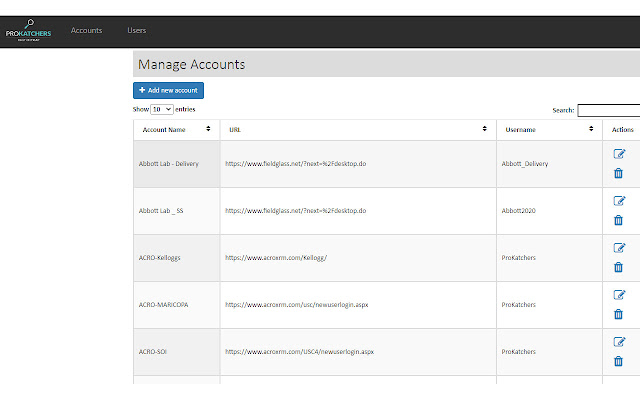Screen dimensions: 640x400
Task: Click the acroxrm.com/USC4/newuserlogin.aspx URL
Action: 299,351
